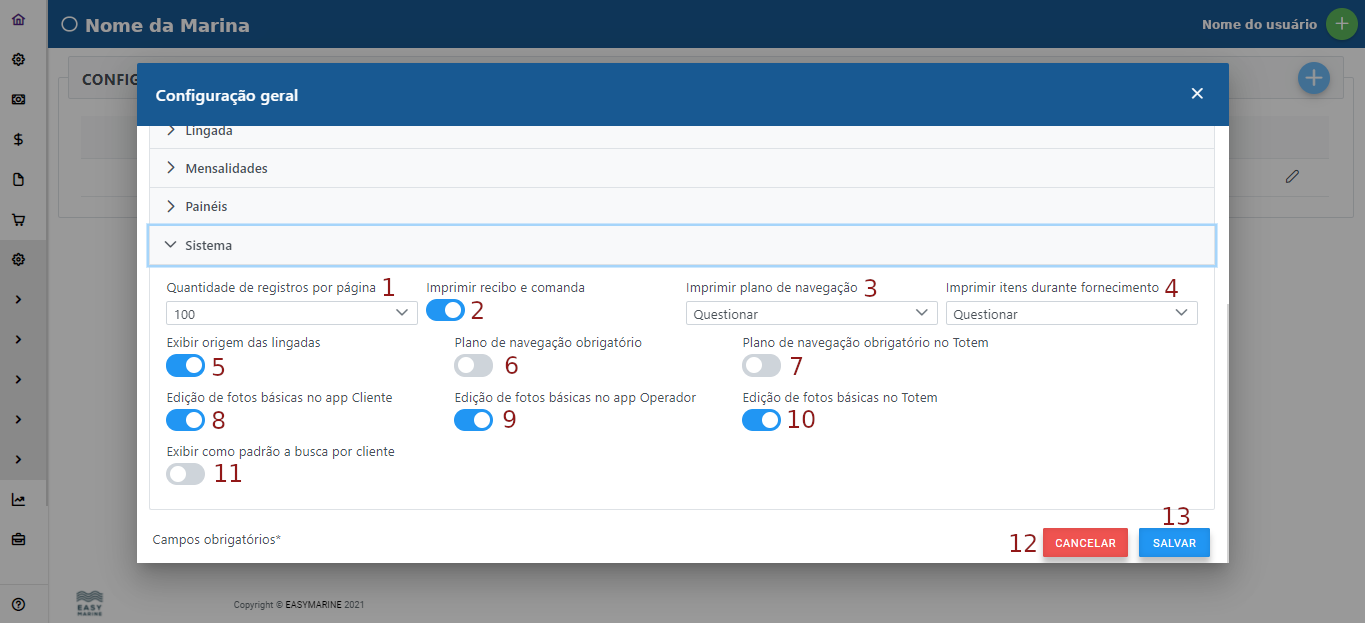Open the briefcase icon near the sidebar bottom

(x=17, y=537)
